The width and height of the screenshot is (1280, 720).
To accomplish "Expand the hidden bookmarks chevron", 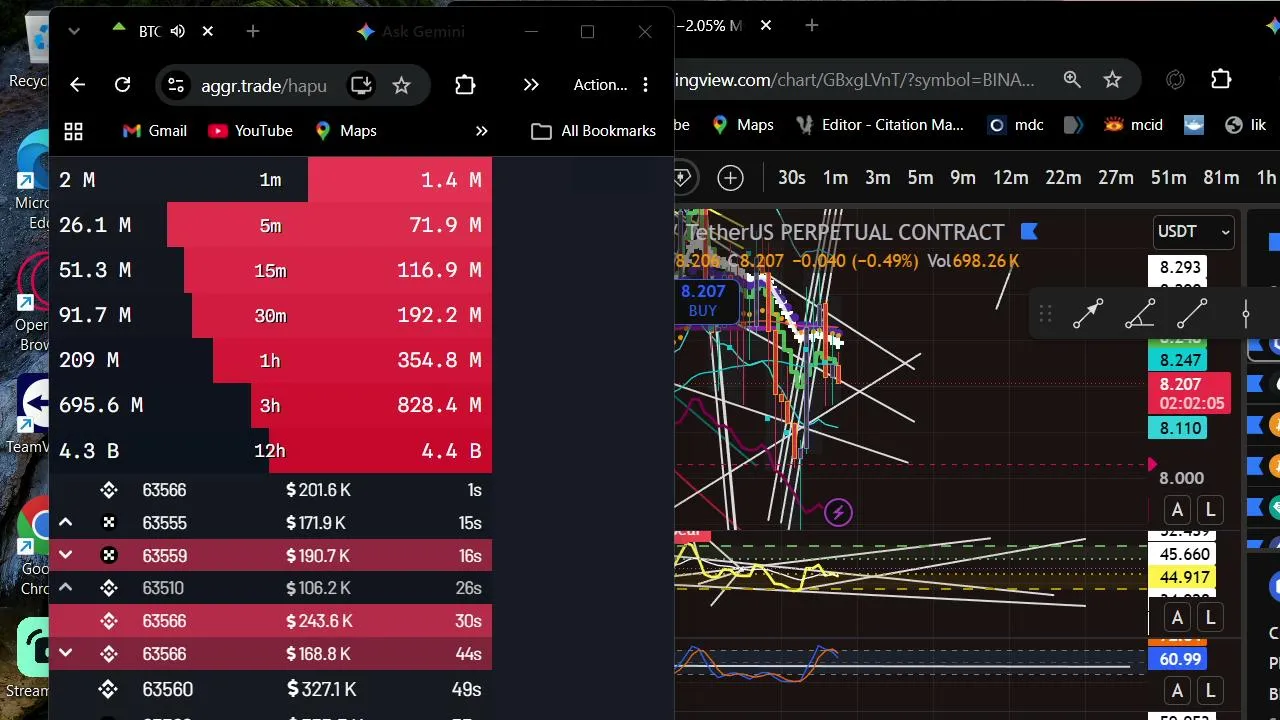I will pos(481,131).
